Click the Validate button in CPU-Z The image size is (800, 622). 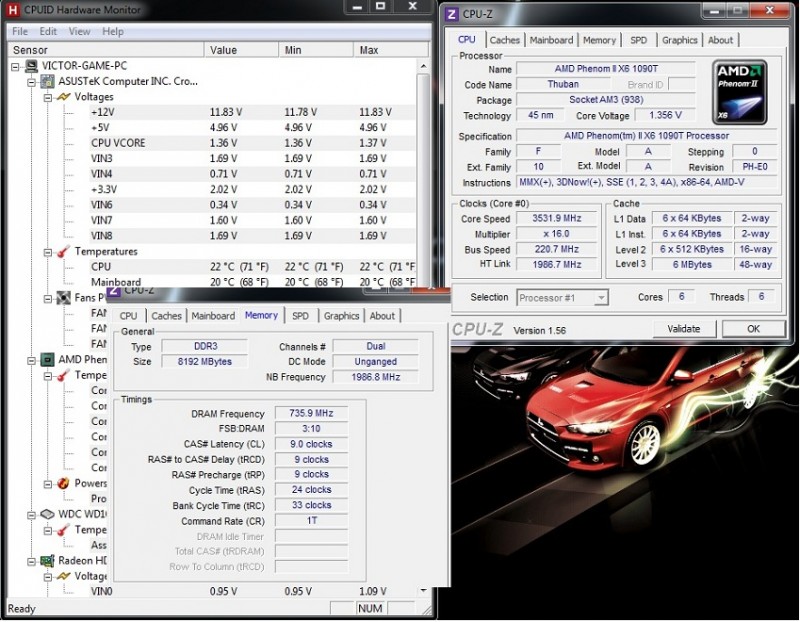684,329
